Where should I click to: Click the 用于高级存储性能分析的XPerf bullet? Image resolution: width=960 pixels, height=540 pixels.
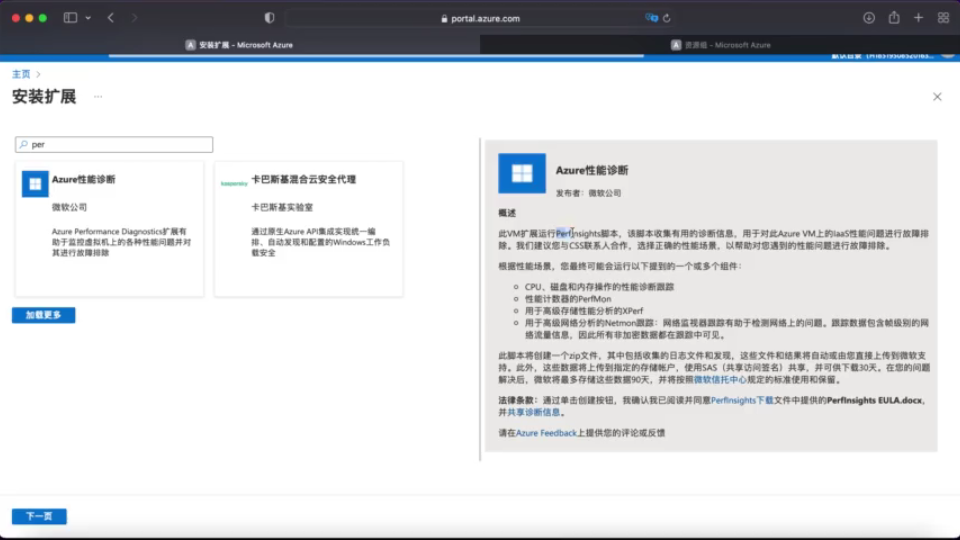click(583, 311)
